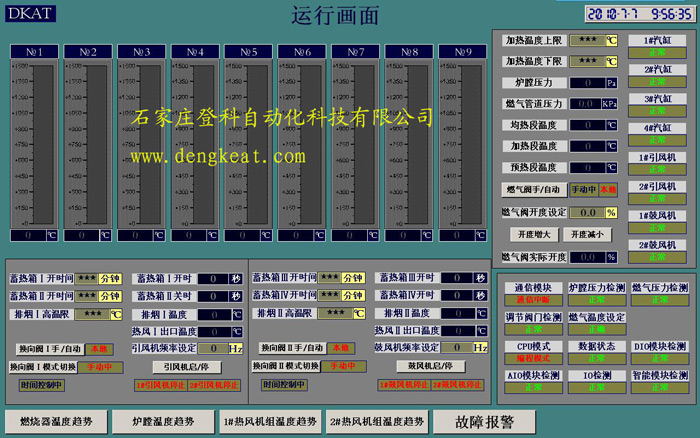Switch 换向阀Ⅰ模式切换 mode
This screenshot has width=700, height=438.
(x=43, y=367)
